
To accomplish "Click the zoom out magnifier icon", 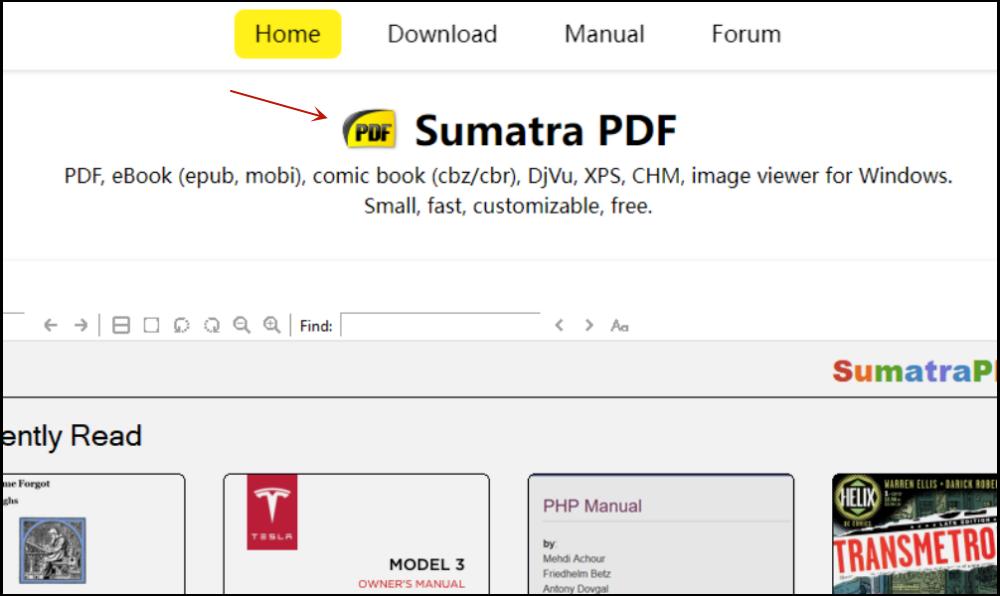I will [241, 325].
